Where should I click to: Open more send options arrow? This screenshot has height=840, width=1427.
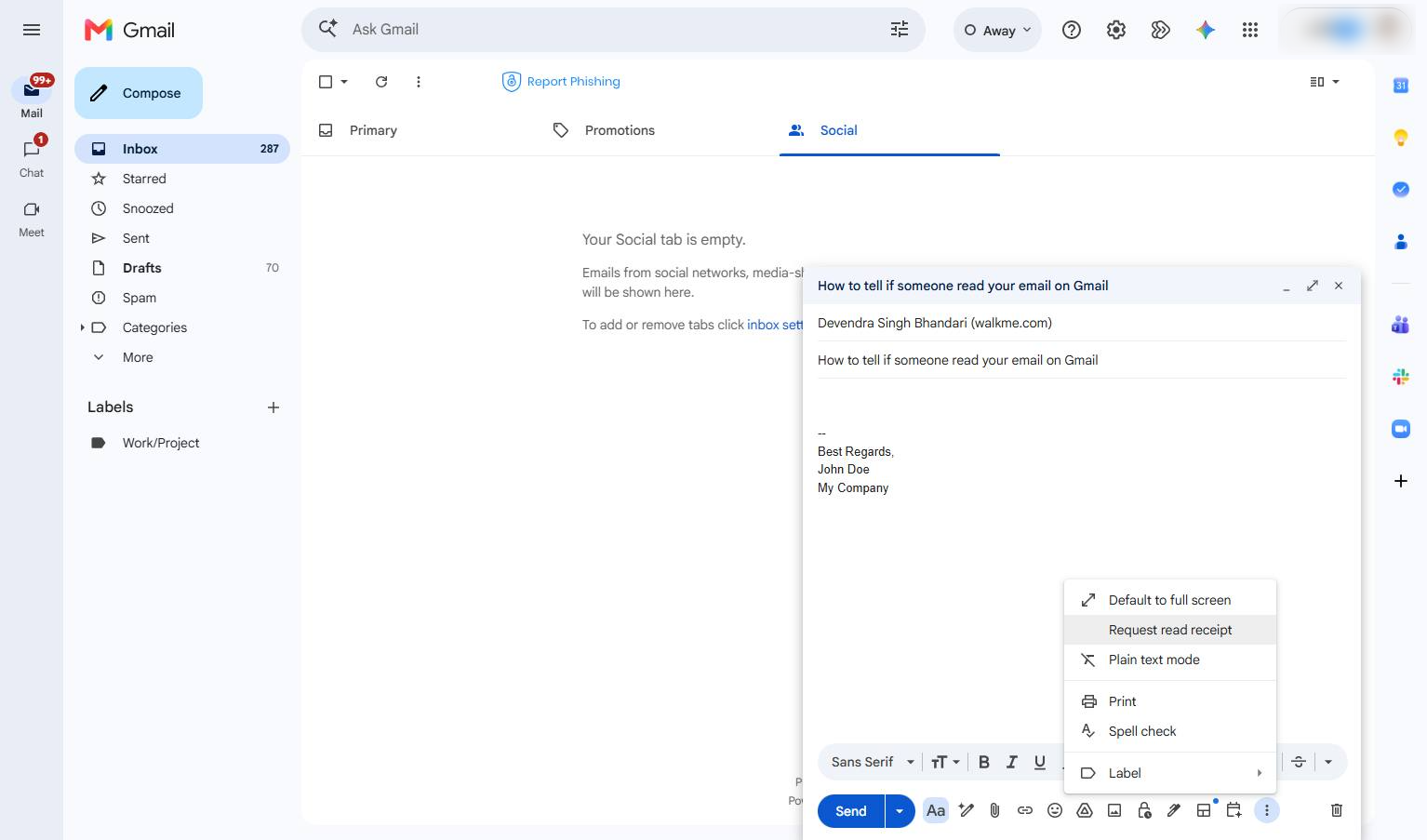point(900,811)
